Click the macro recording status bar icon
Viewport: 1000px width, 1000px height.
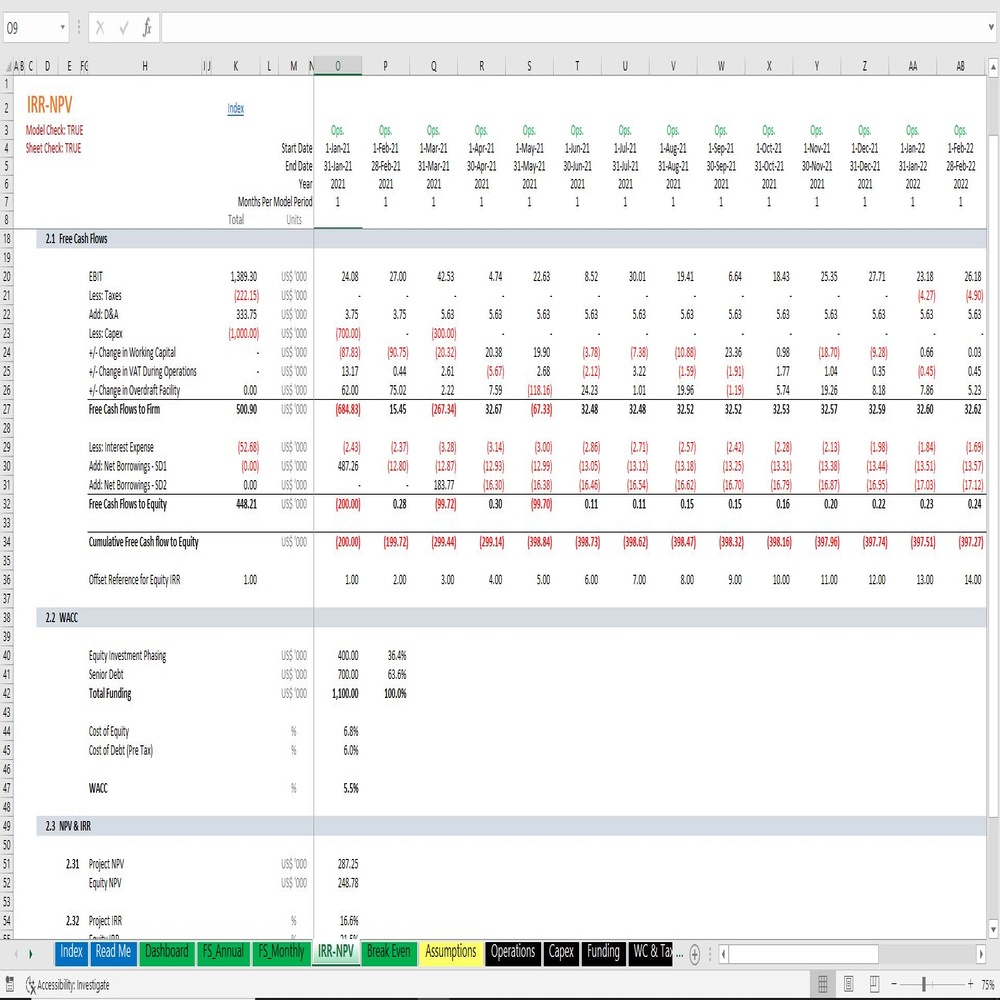[9, 984]
